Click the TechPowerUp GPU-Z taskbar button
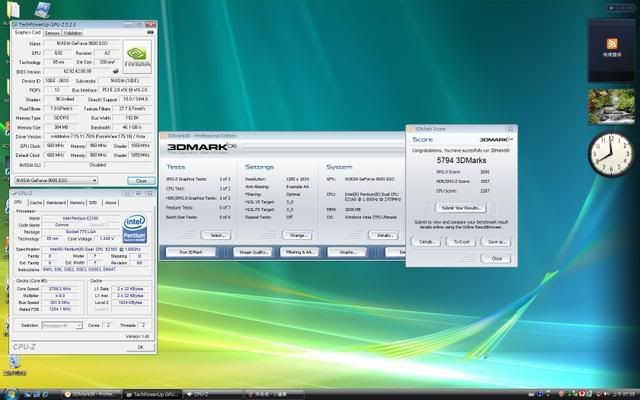 pos(151,395)
